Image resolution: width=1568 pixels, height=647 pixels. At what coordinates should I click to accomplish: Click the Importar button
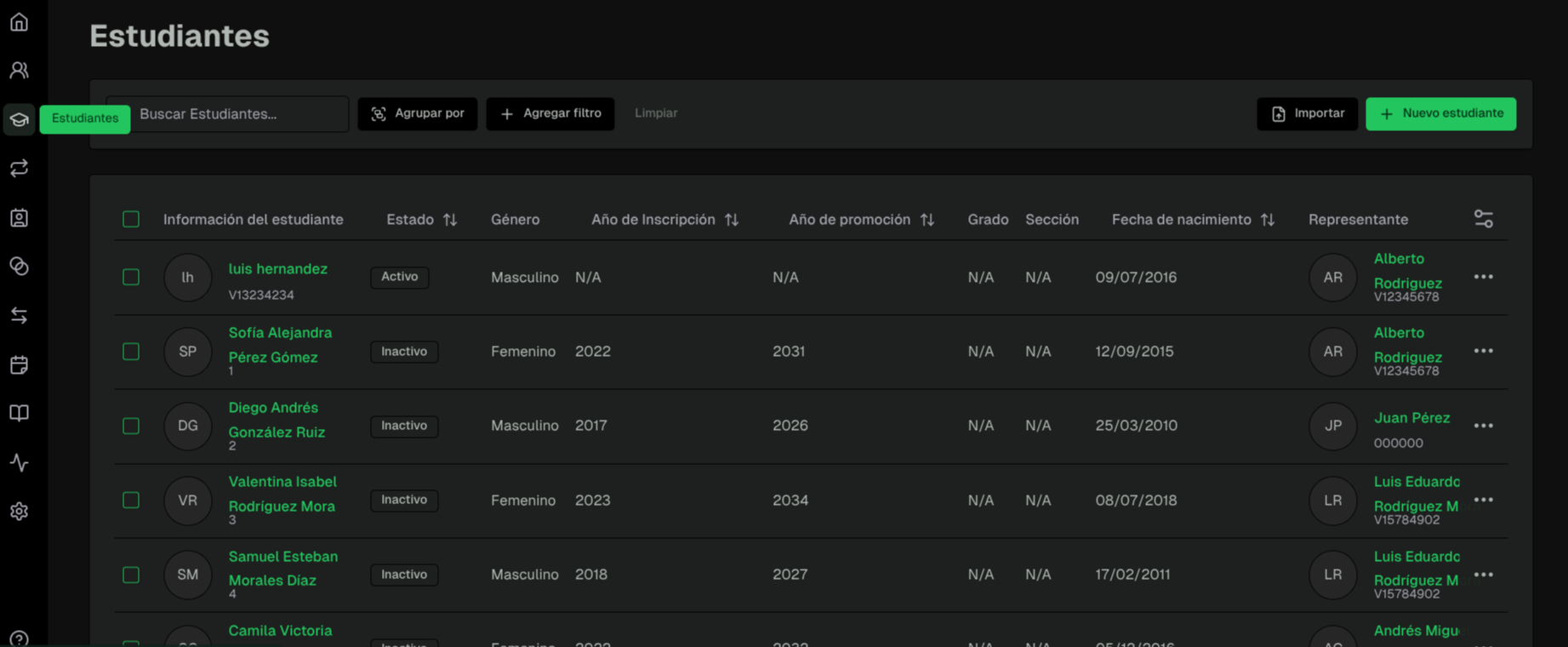1307,114
